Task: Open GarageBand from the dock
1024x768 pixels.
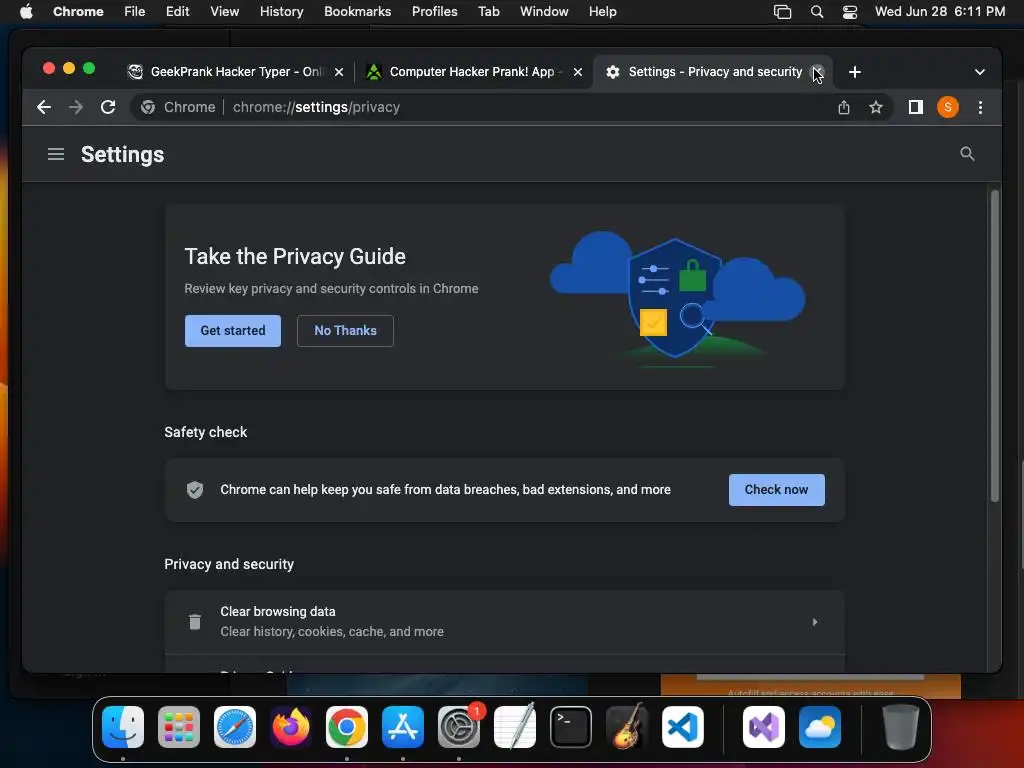Action: click(x=627, y=727)
